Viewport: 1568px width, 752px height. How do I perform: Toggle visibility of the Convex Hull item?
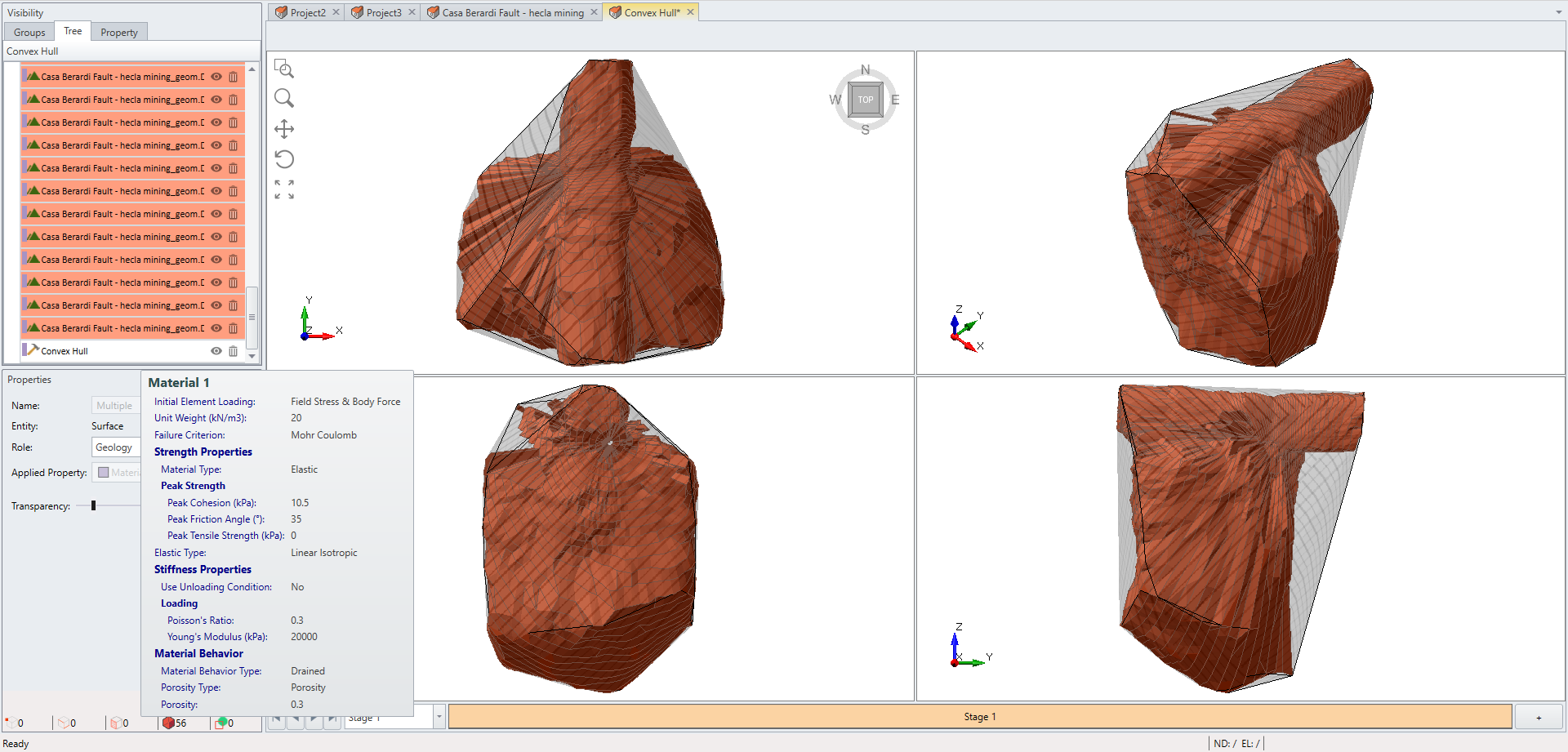click(x=216, y=351)
